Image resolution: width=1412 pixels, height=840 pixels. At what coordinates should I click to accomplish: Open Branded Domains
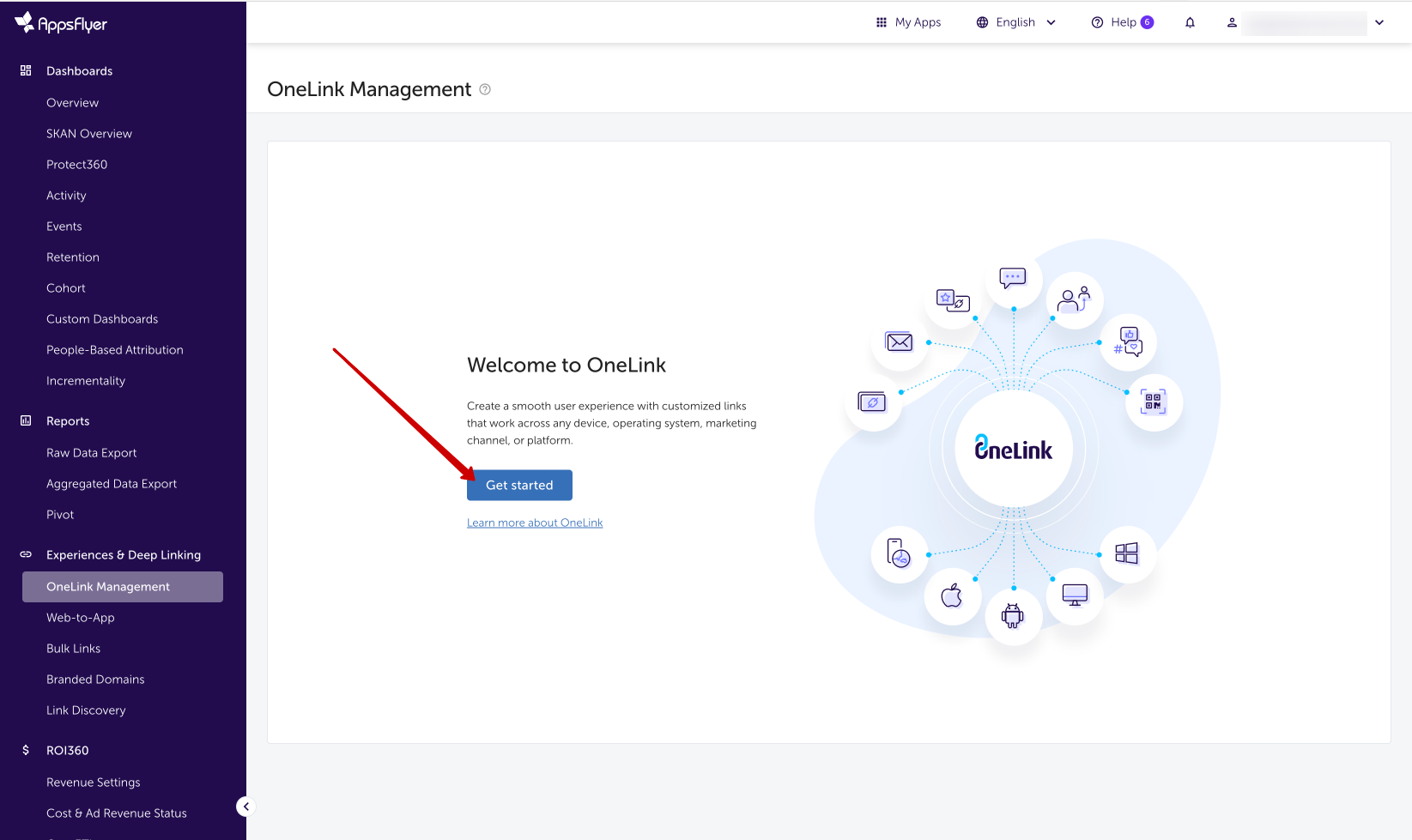click(95, 679)
